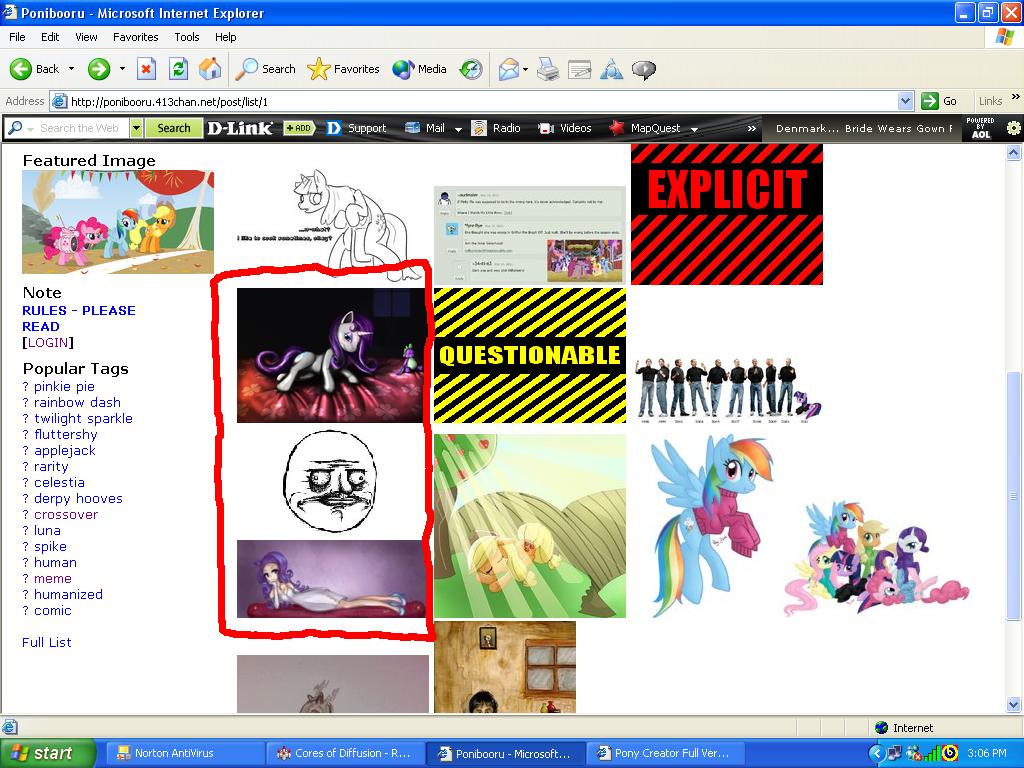Click the green ADD toolbar button
This screenshot has width=1024, height=768.
click(298, 128)
